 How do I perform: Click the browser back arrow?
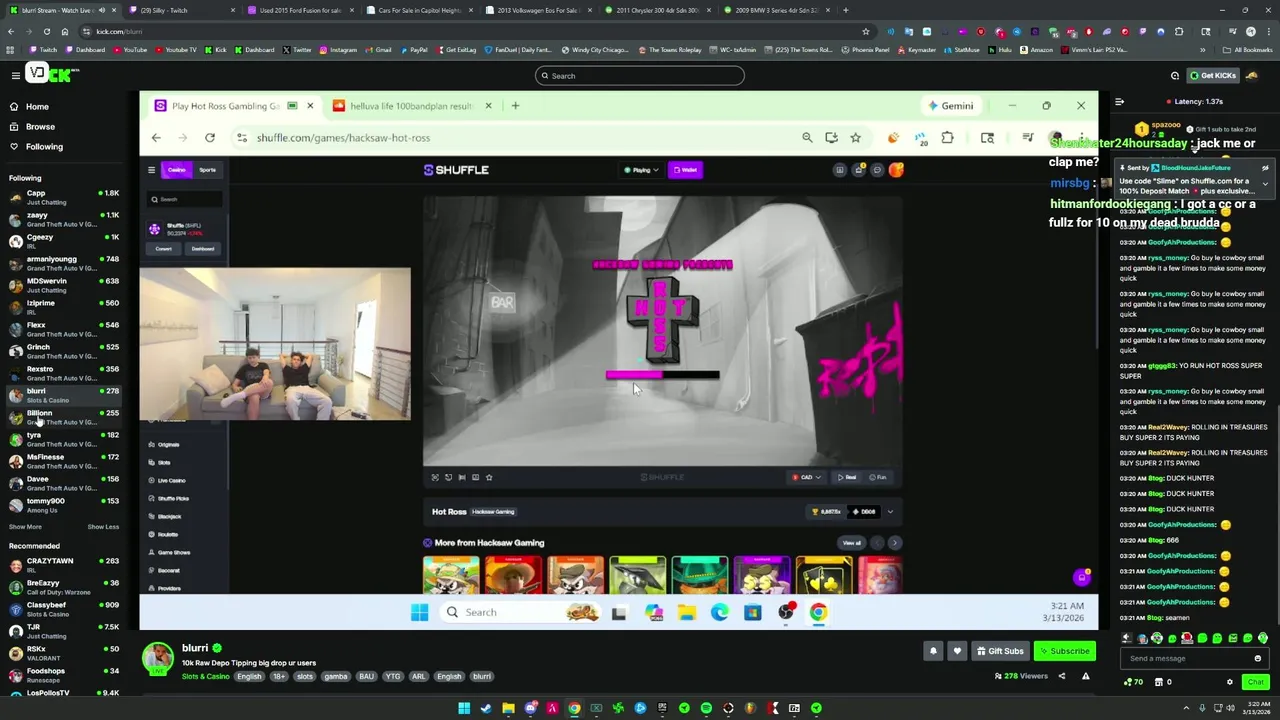(x=10, y=31)
